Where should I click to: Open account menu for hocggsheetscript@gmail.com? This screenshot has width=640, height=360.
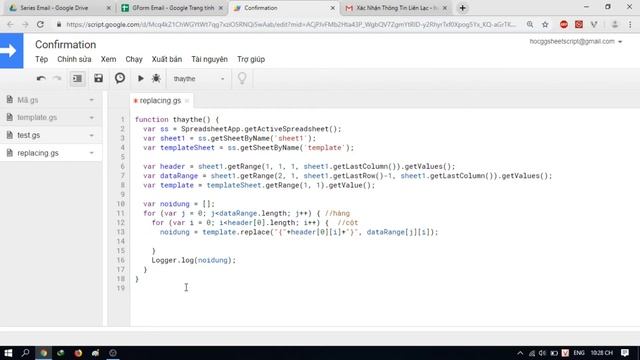click(576, 42)
